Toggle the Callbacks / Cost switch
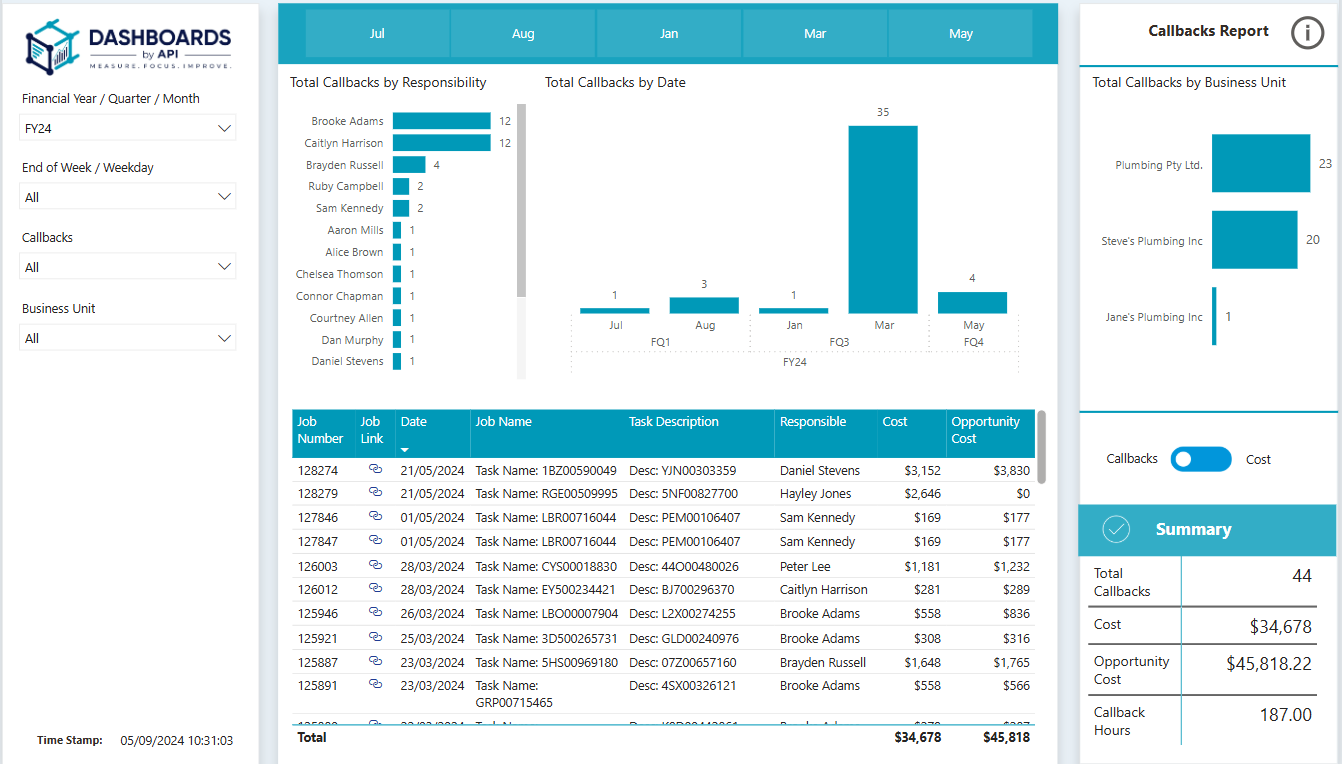 (x=1201, y=459)
